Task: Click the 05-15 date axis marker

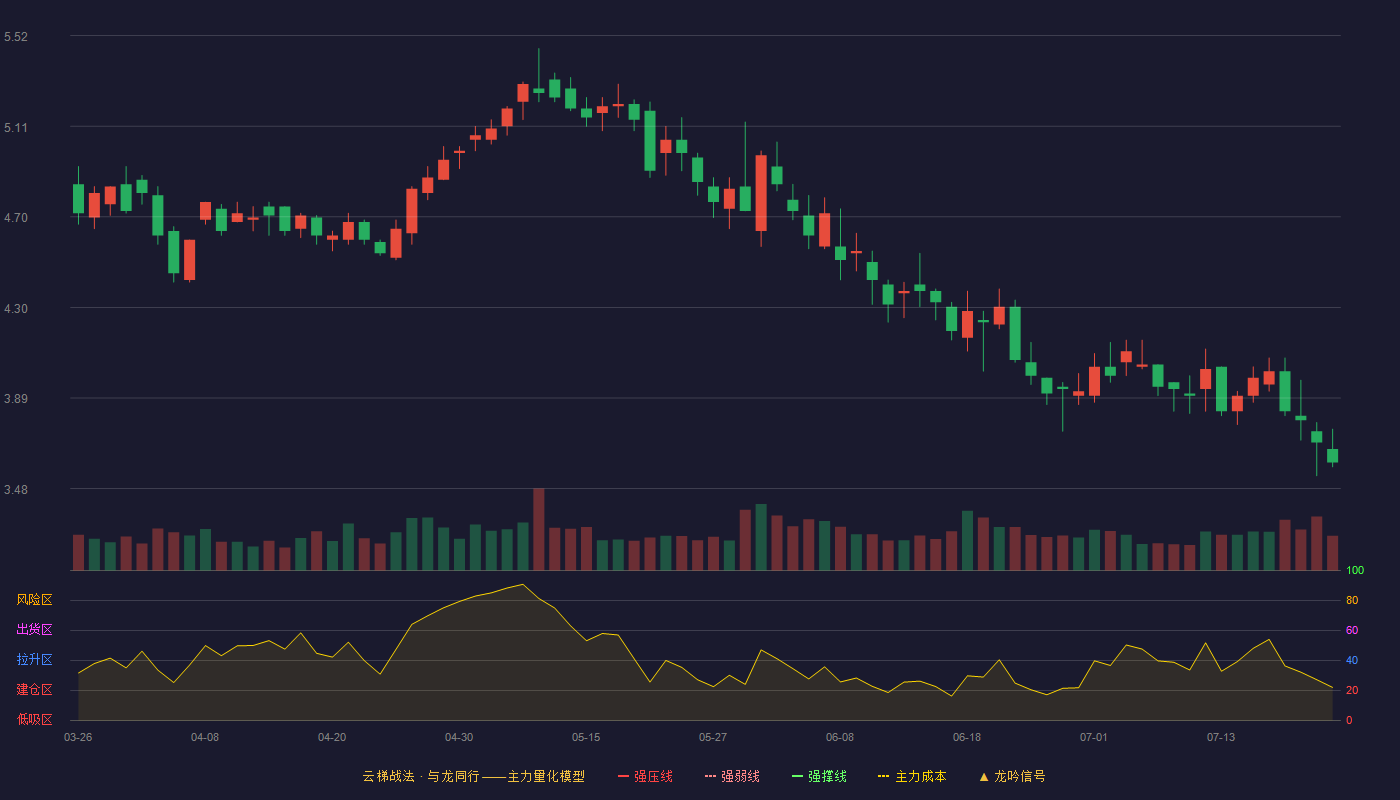Action: pos(586,738)
